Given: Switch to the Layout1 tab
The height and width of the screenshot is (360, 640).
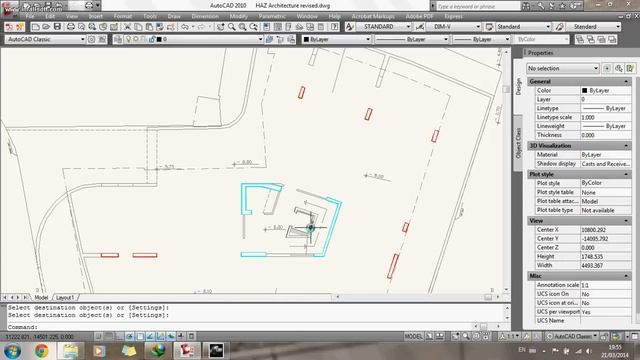Looking at the screenshot, I should pos(65,298).
